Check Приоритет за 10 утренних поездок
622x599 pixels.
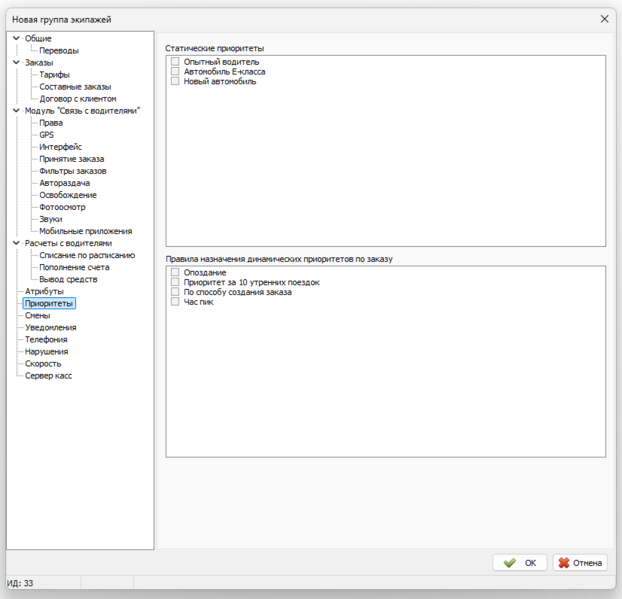click(175, 283)
